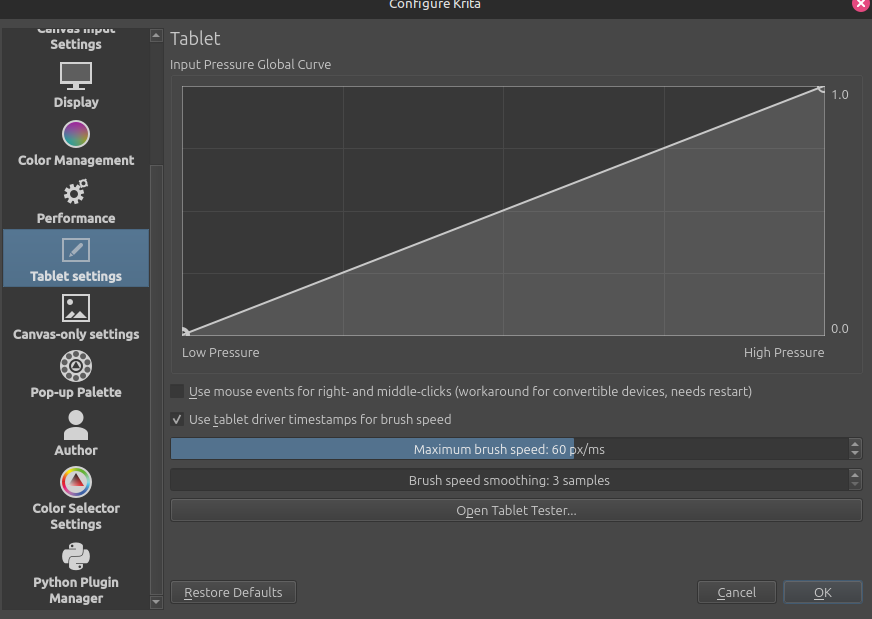The image size is (872, 619).
Task: Select the Color Management icon
Action: [76, 133]
